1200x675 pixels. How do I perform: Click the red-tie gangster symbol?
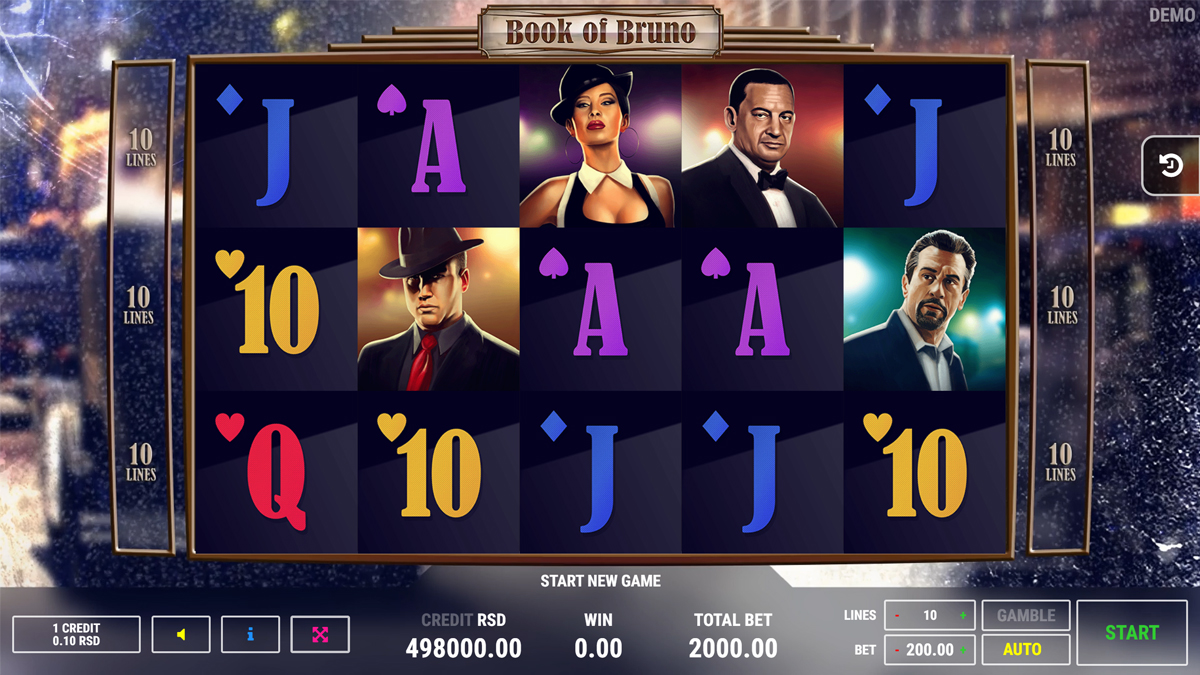(x=439, y=309)
